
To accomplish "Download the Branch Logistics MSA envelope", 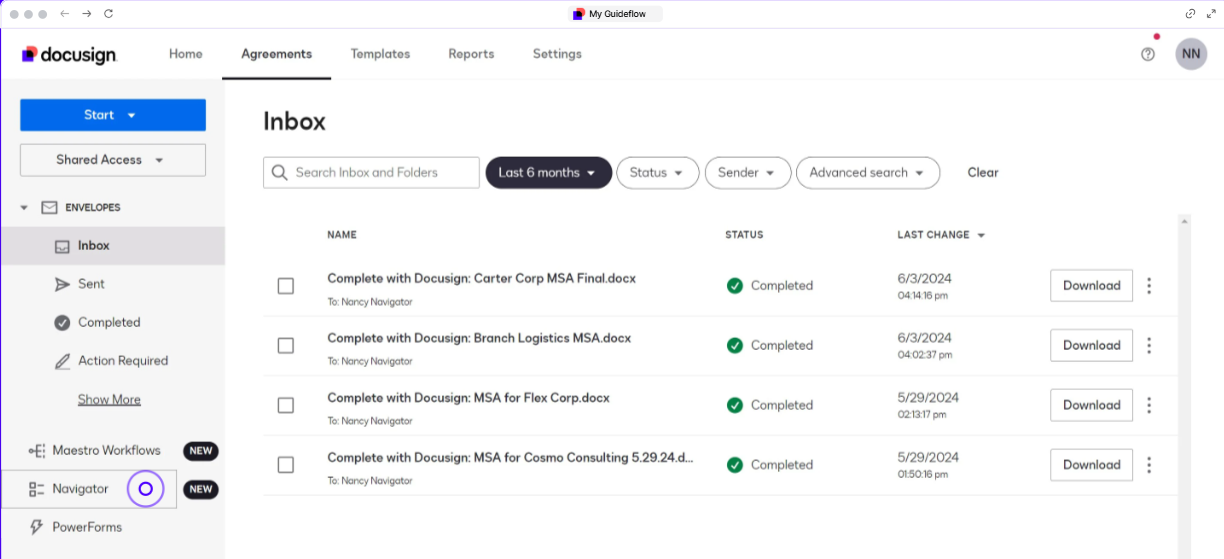I will 1091,345.
